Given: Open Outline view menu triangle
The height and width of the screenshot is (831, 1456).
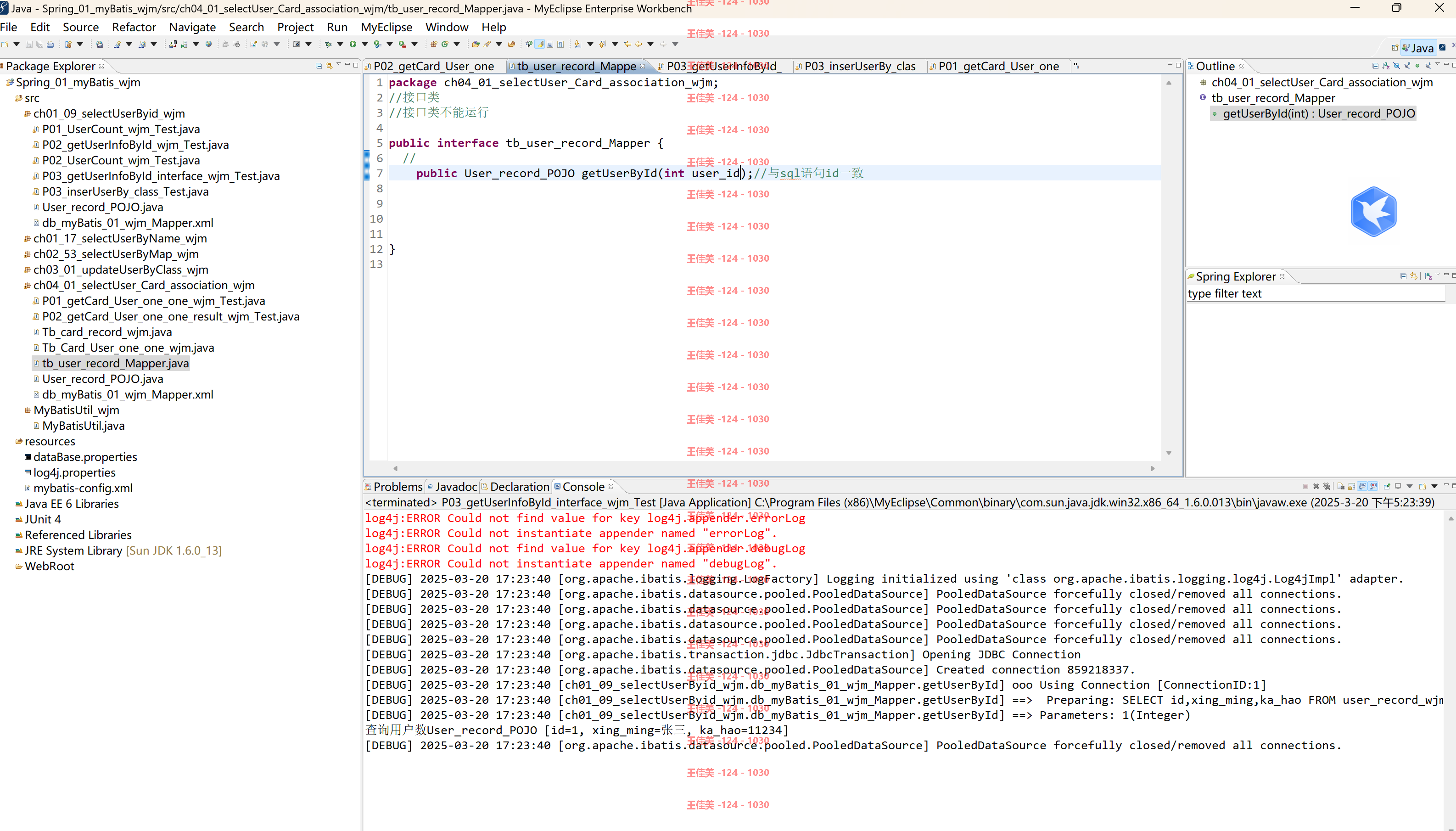Looking at the screenshot, I should 1438,64.
